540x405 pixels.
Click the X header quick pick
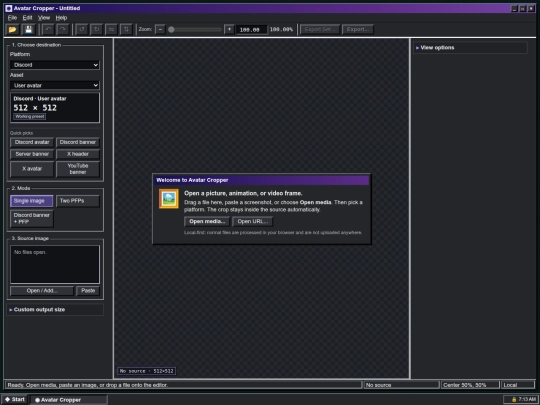78,154
